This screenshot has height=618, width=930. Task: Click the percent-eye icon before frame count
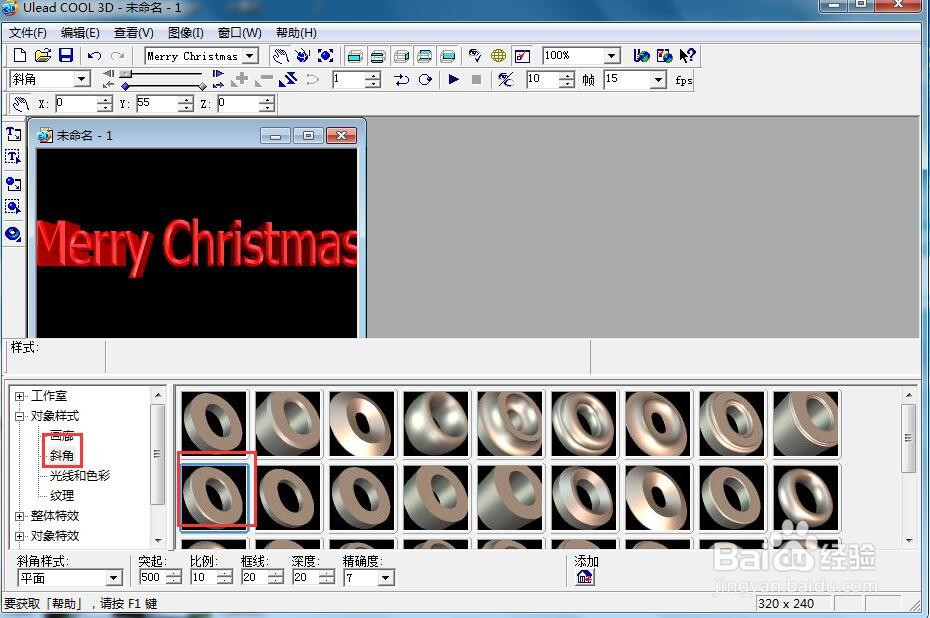[505, 79]
